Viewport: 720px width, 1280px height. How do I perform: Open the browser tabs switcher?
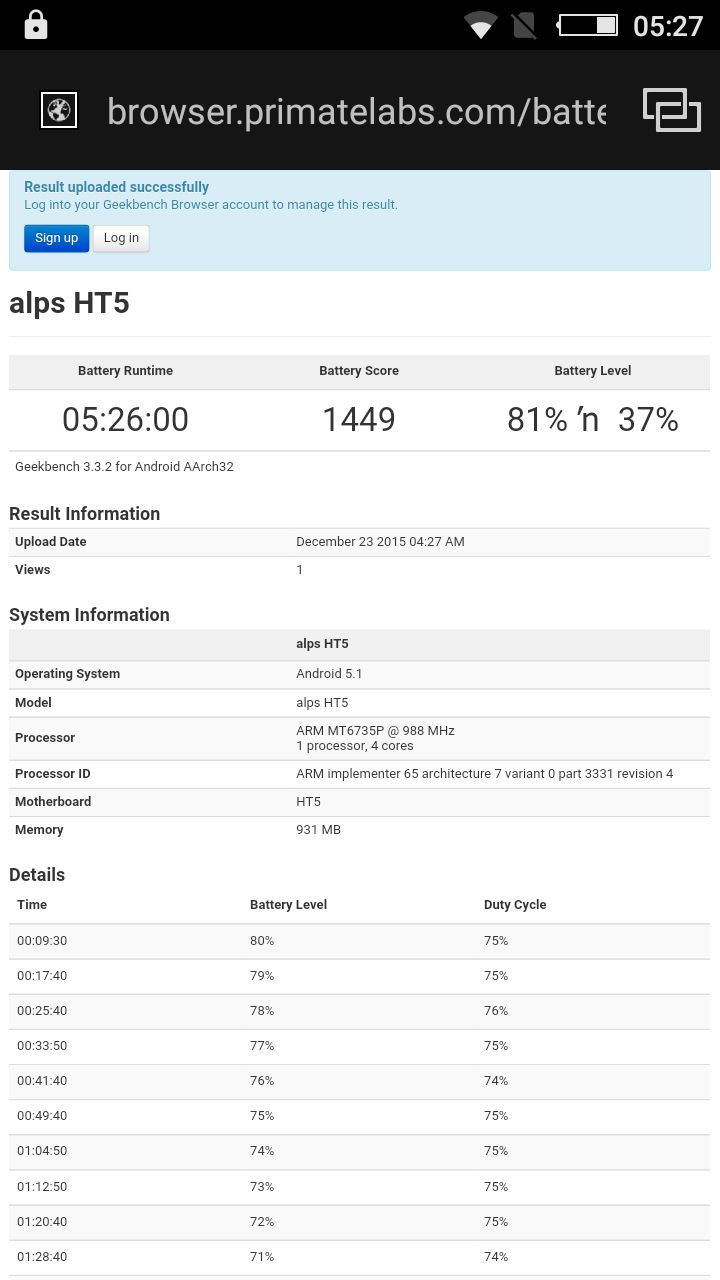pyautogui.click(x=671, y=110)
